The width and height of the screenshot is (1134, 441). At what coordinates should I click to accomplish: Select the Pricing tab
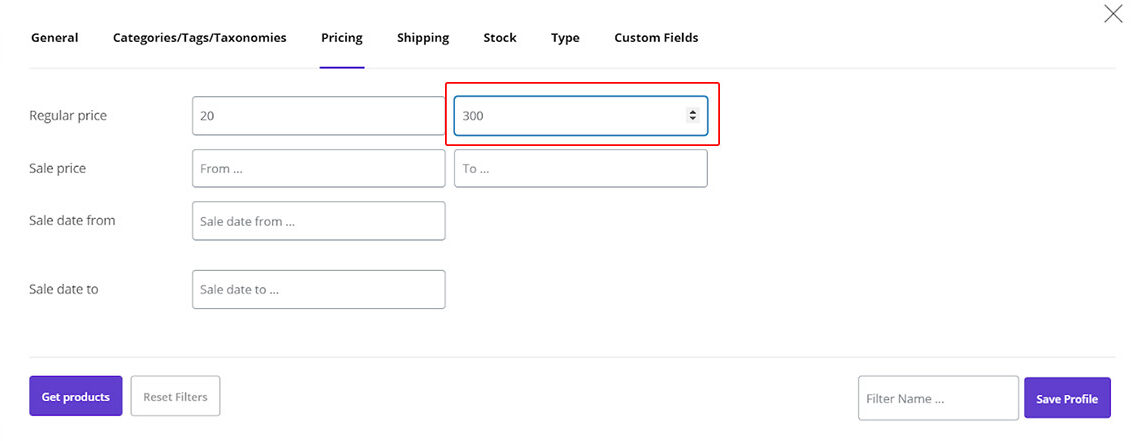[341, 38]
